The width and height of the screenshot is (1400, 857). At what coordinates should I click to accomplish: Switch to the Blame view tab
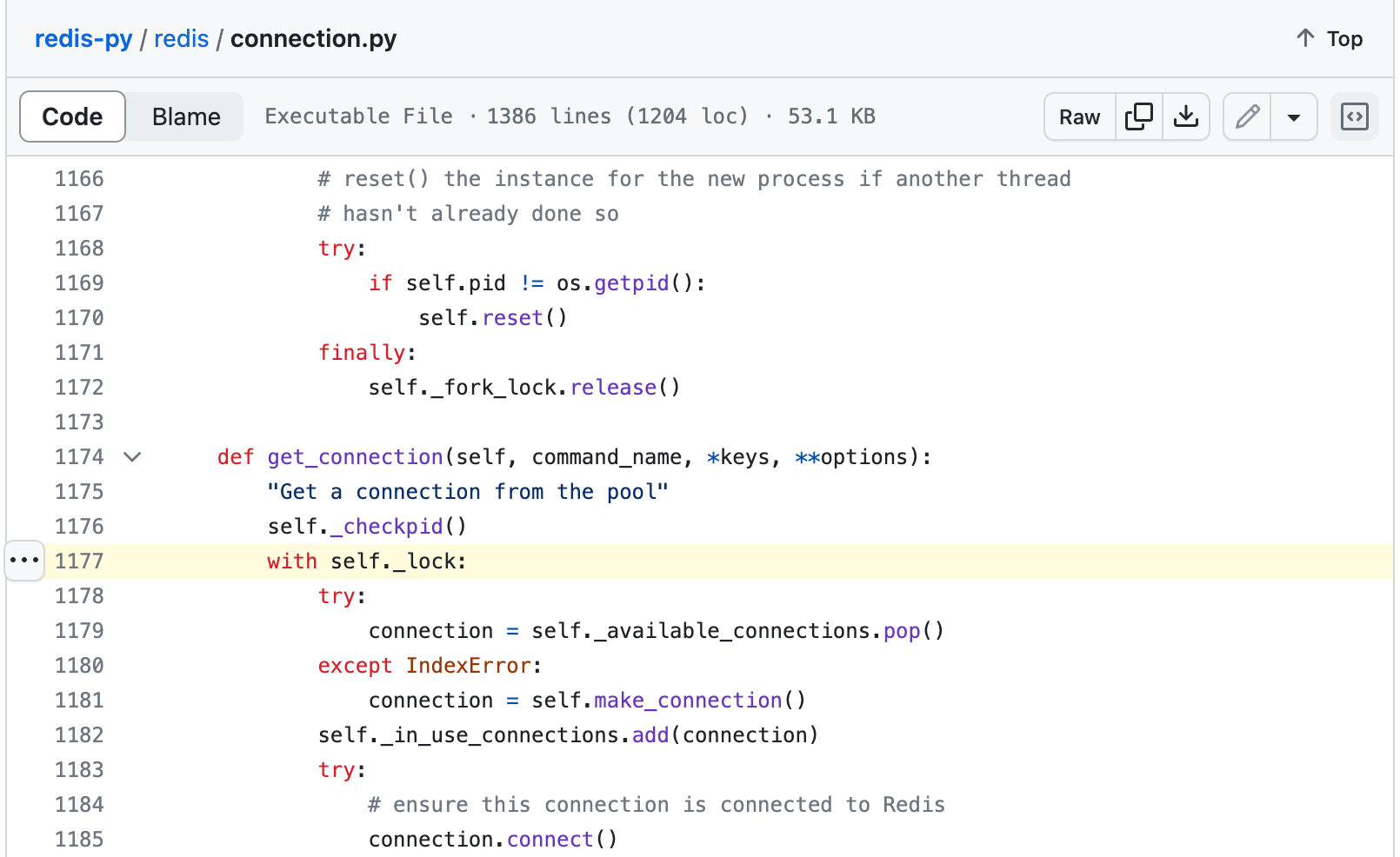186,116
